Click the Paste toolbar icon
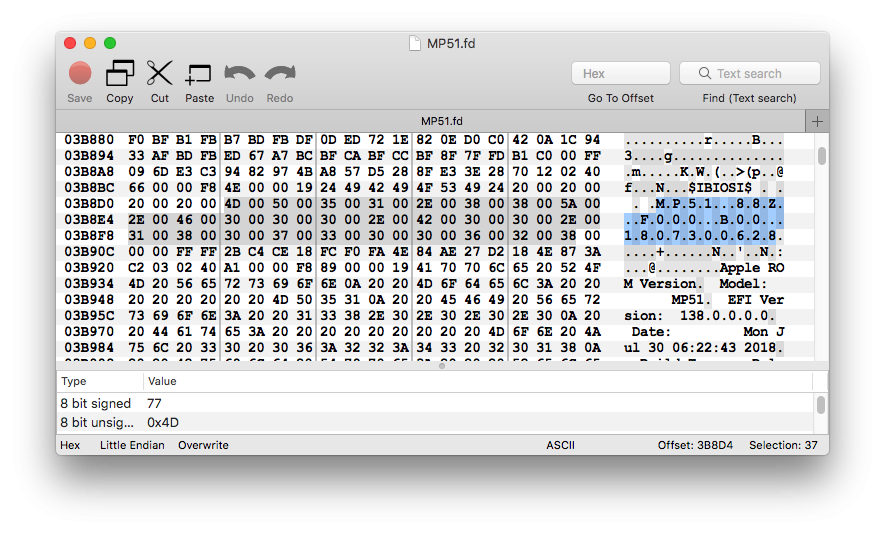Screen dimensions: 885x535 (x=199, y=74)
